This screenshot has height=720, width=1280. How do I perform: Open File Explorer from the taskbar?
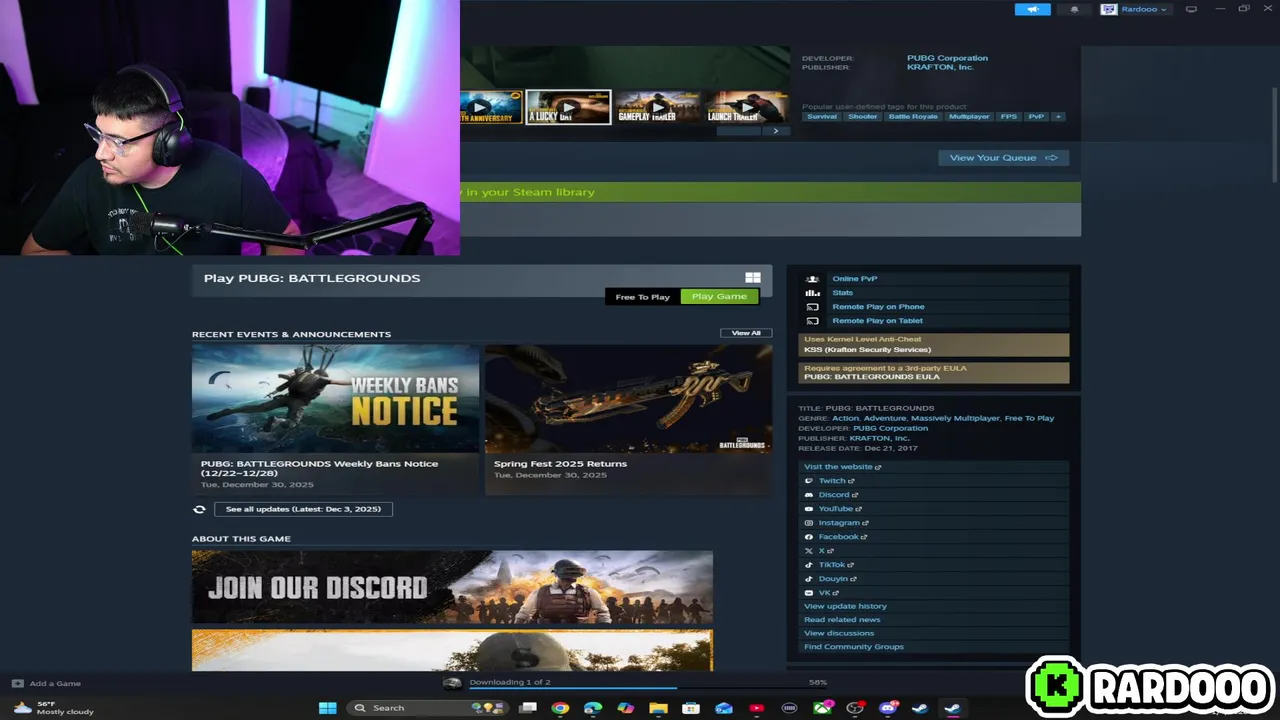(x=658, y=708)
